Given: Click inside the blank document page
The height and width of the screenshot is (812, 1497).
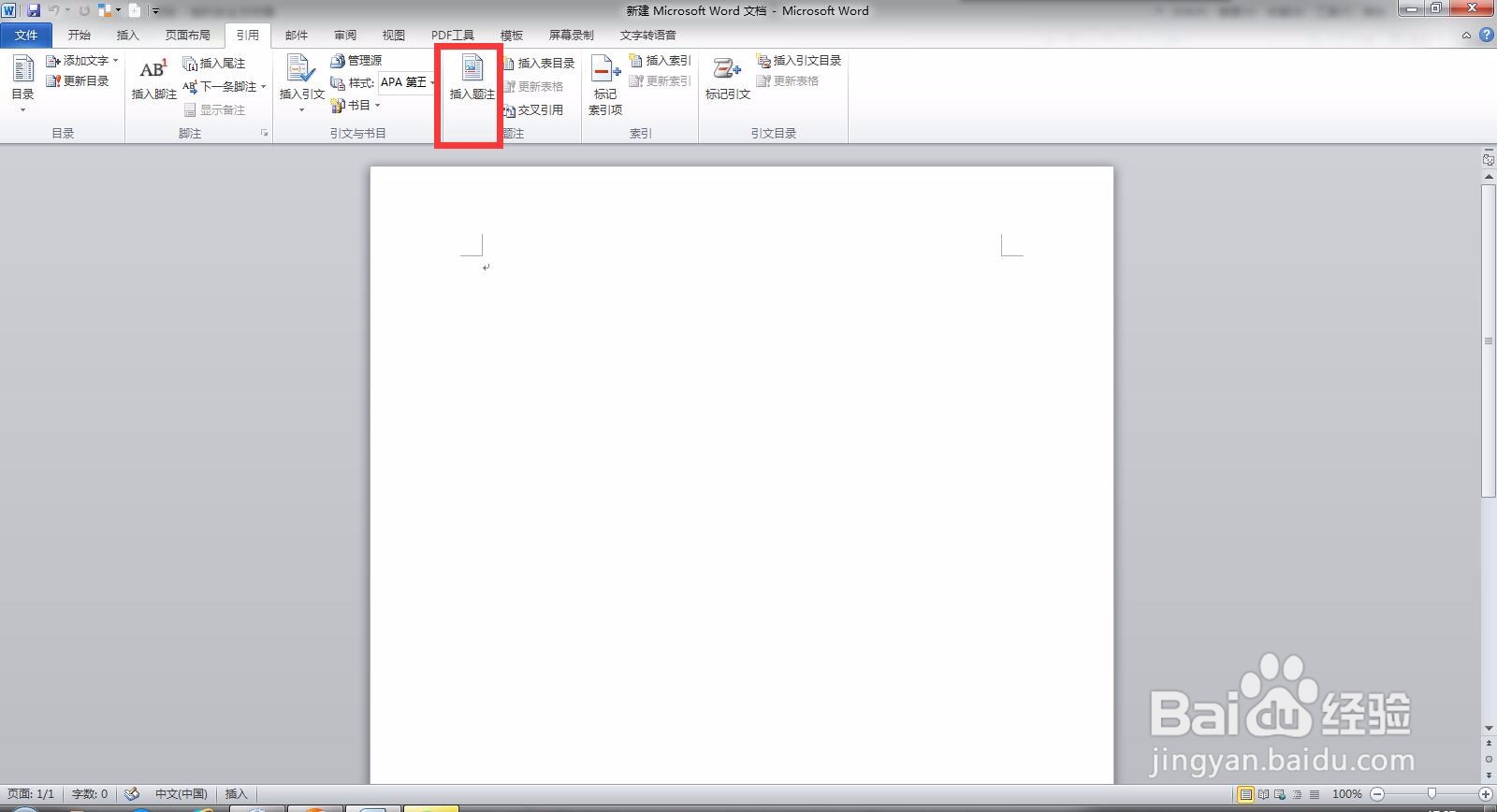Looking at the screenshot, I should click(742, 475).
